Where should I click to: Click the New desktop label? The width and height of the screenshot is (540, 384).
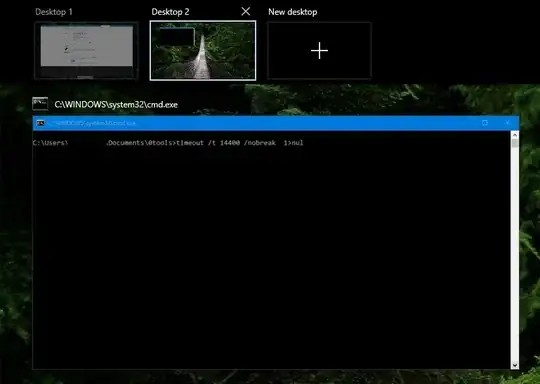pyautogui.click(x=293, y=12)
